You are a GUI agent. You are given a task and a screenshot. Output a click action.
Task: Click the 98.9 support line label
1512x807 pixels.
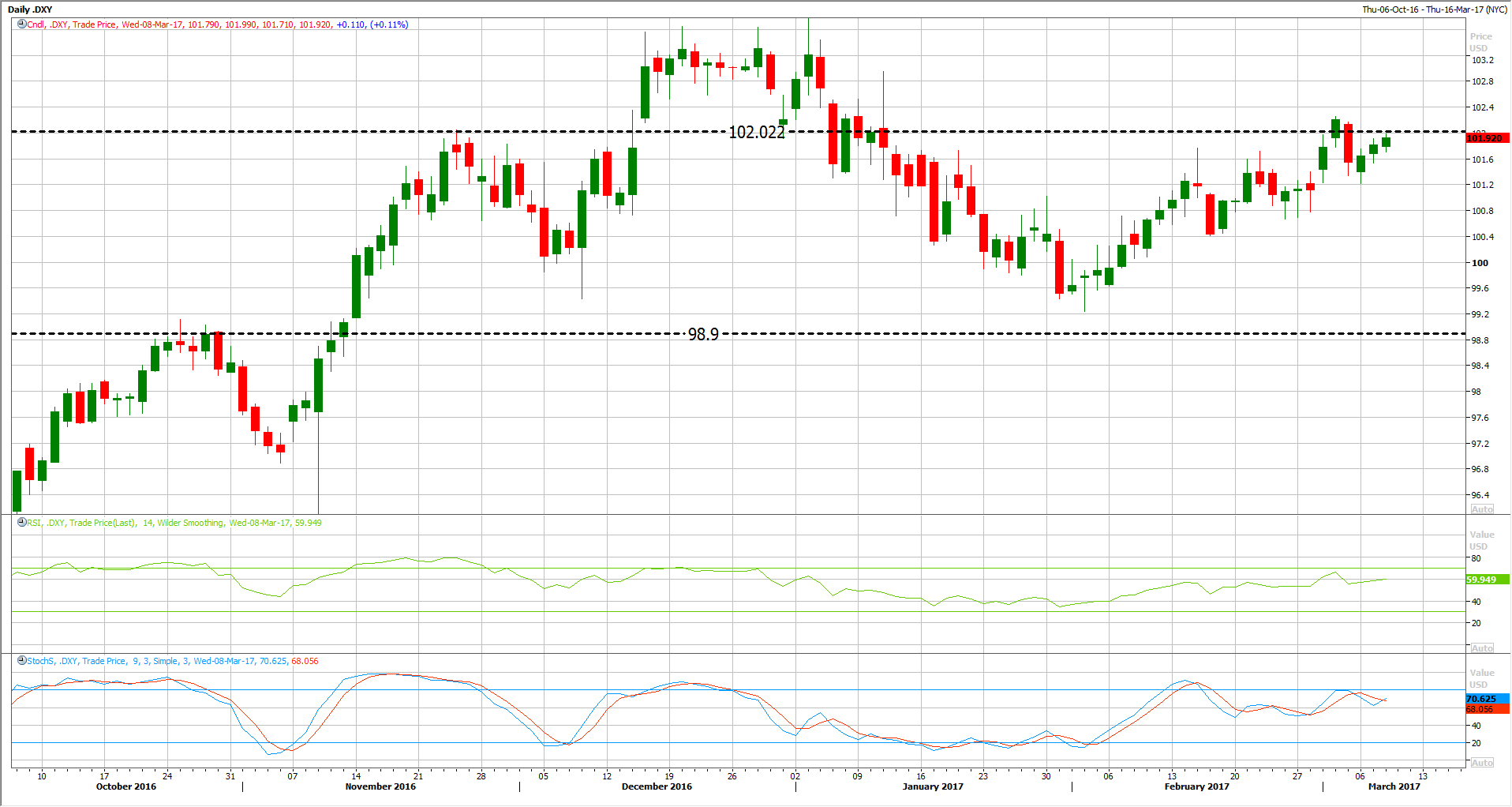tap(703, 334)
